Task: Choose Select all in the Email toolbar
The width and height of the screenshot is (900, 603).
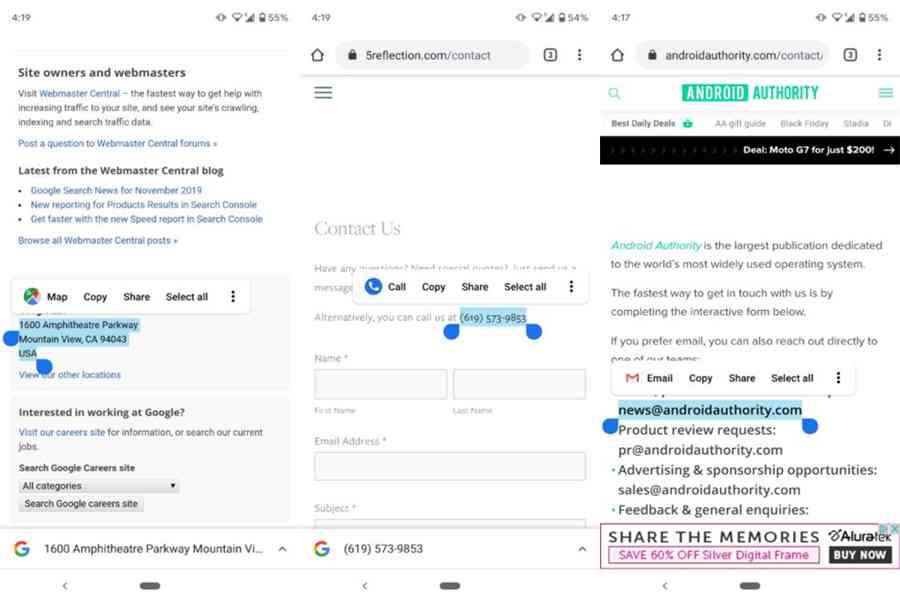Action: pyautogui.click(x=792, y=378)
